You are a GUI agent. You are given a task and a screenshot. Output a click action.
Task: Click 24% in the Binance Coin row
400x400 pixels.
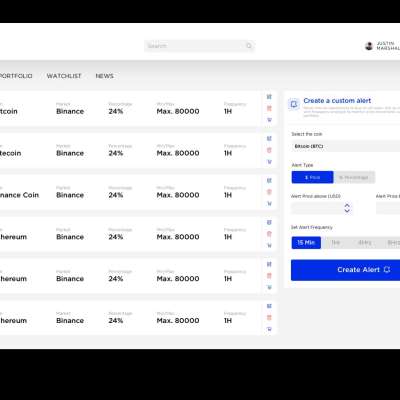[x=116, y=195]
